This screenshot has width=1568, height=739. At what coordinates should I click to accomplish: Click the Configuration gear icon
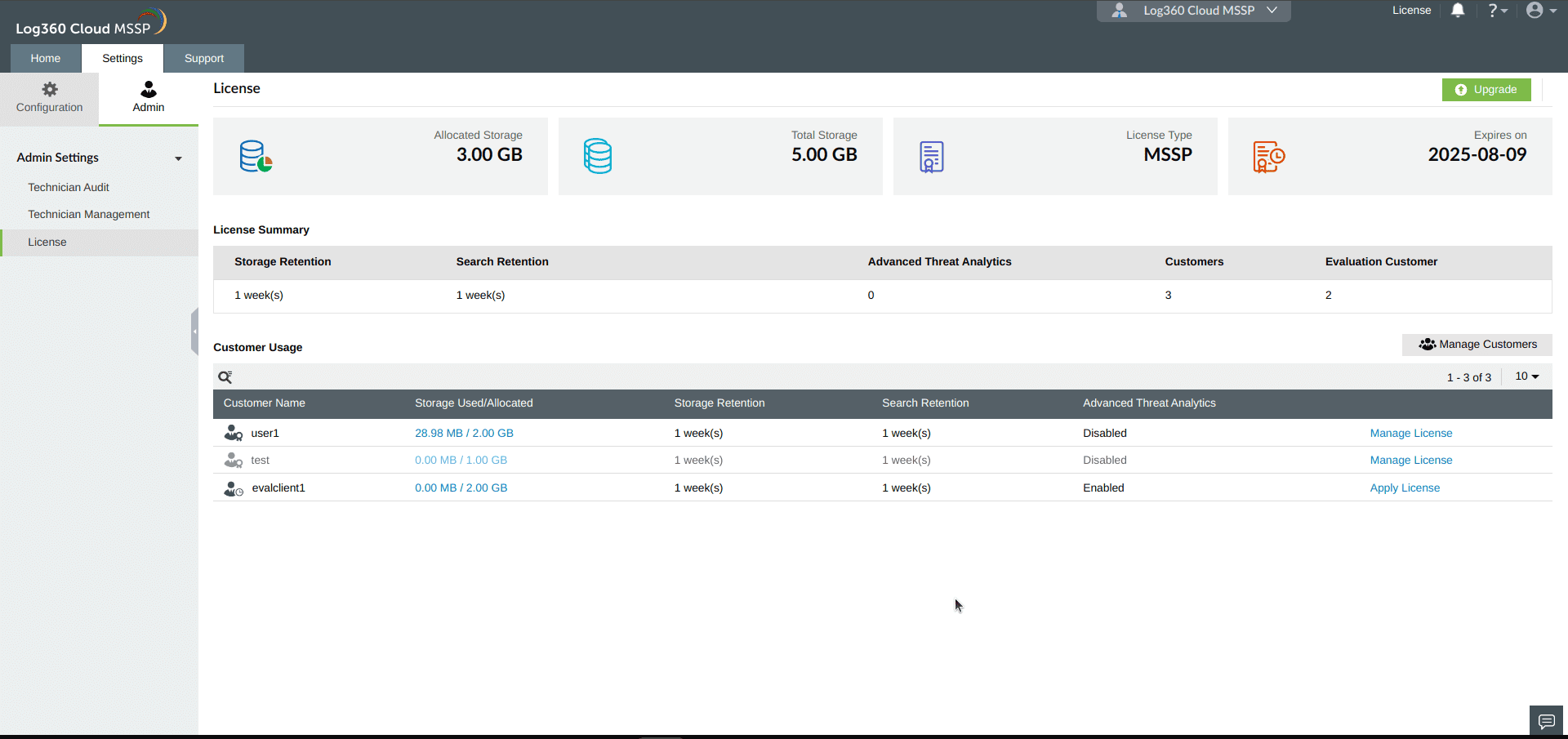click(x=50, y=89)
